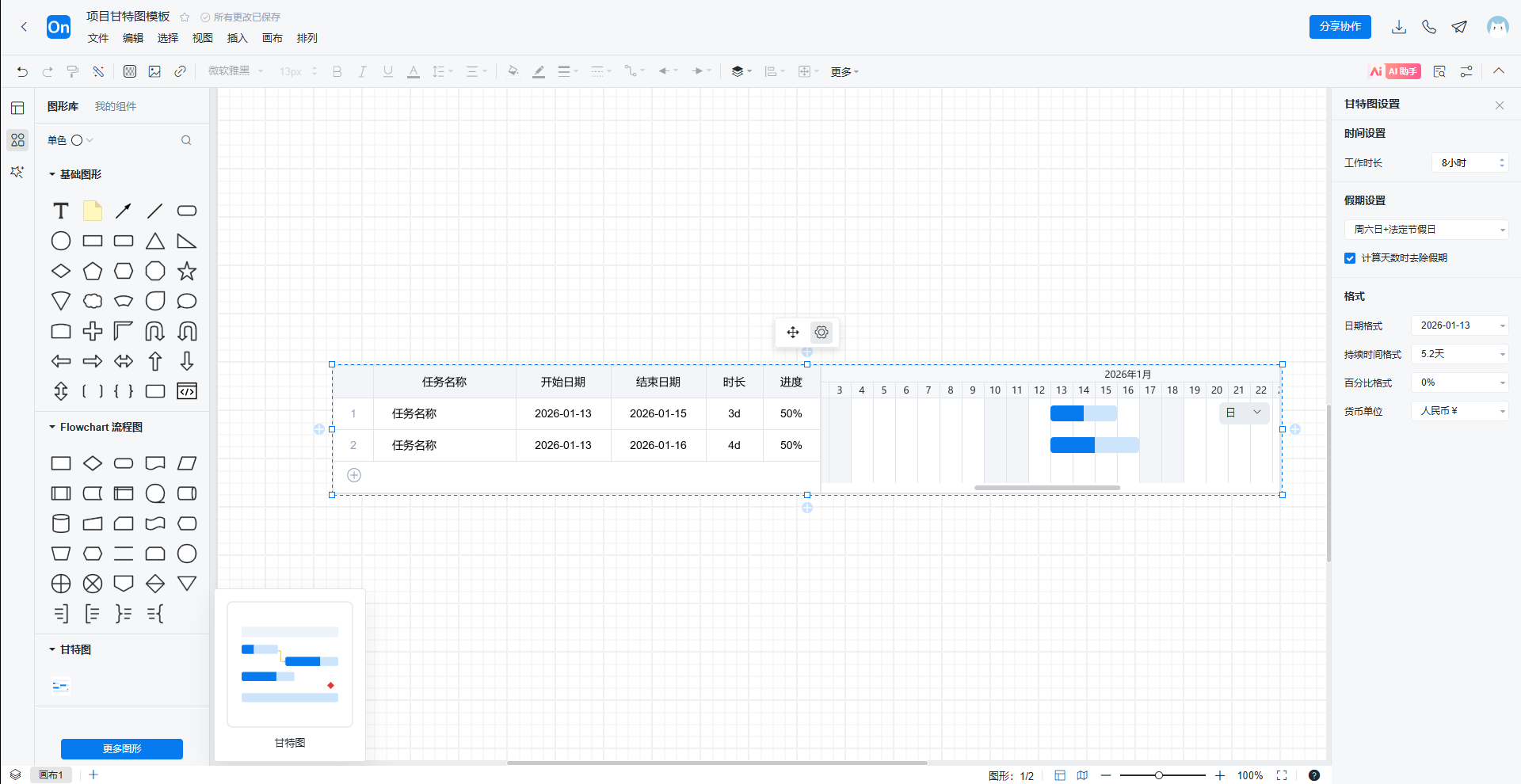
Task: Open the AI助手 assistant
Action: (1395, 71)
